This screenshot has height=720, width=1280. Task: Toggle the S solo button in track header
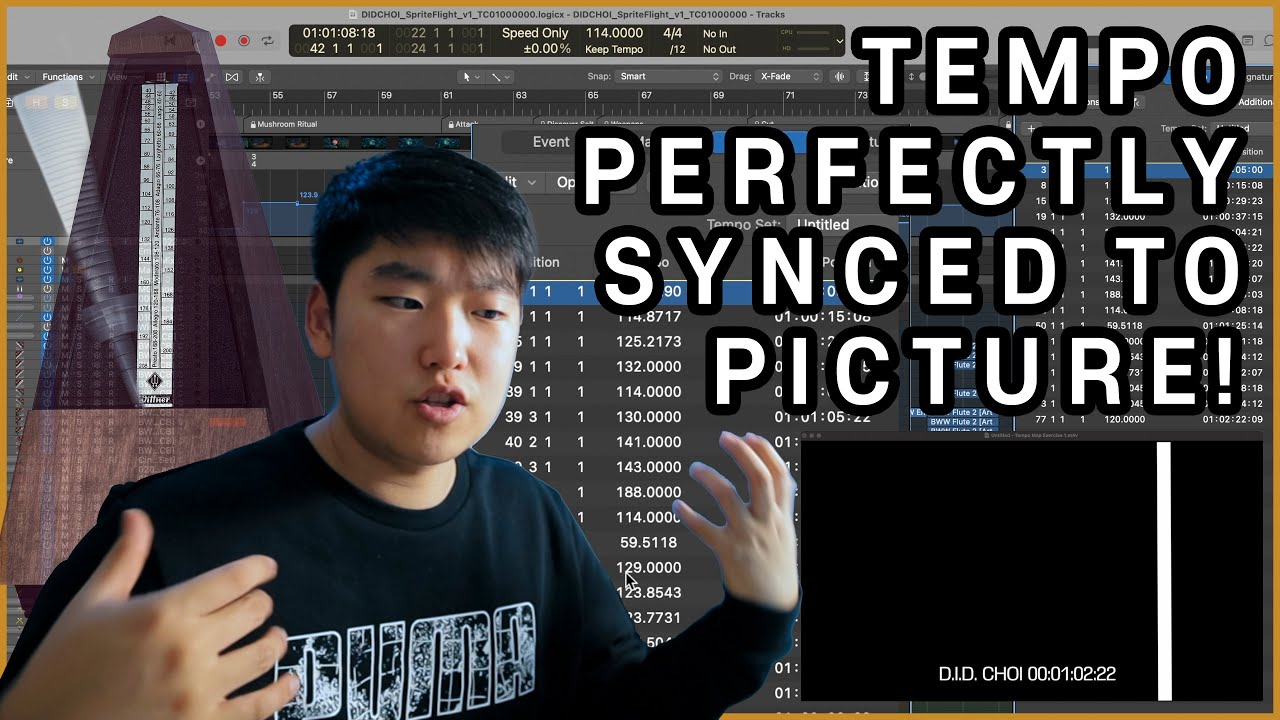coord(66,102)
